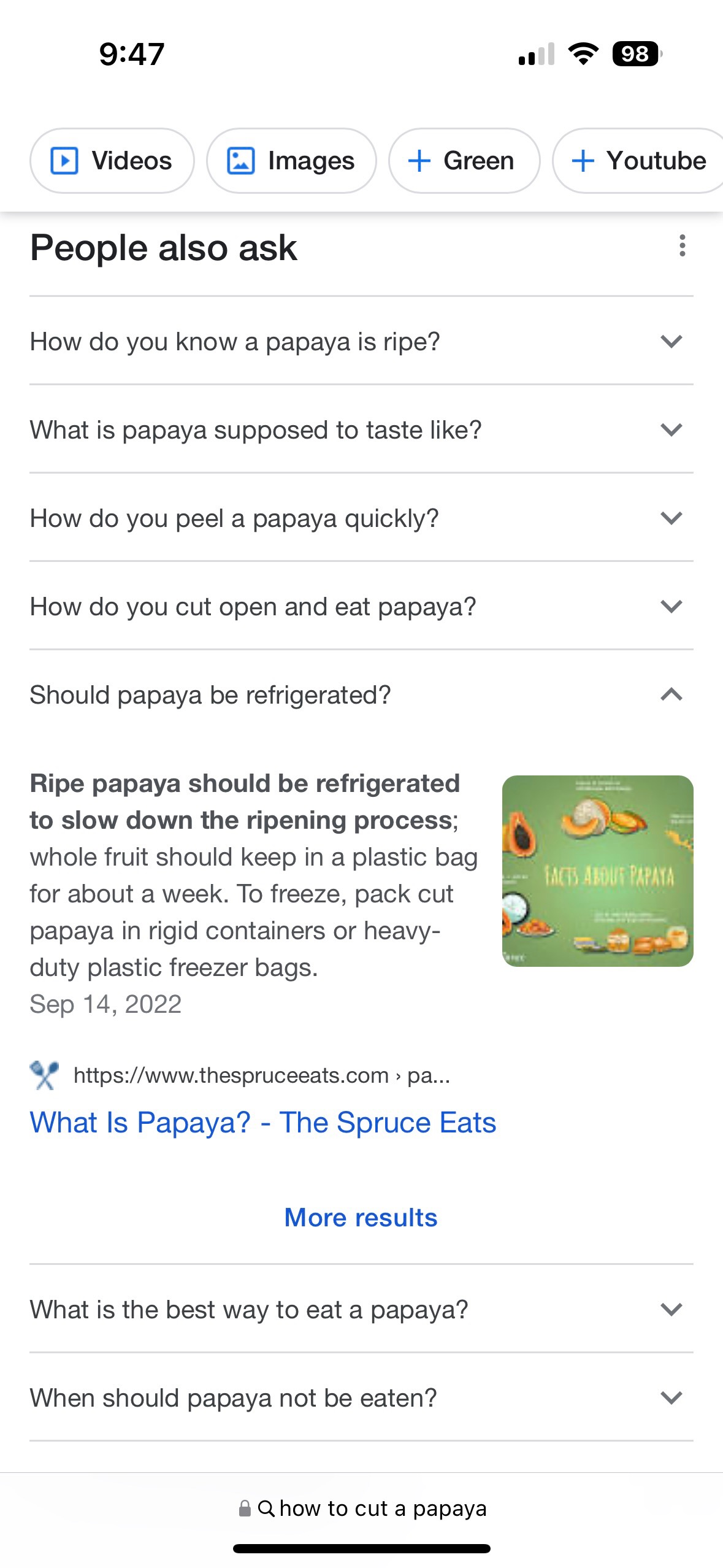723x1568 pixels.
Task: Tap the "how to cut a papaya" address bar
Action: (383, 1508)
